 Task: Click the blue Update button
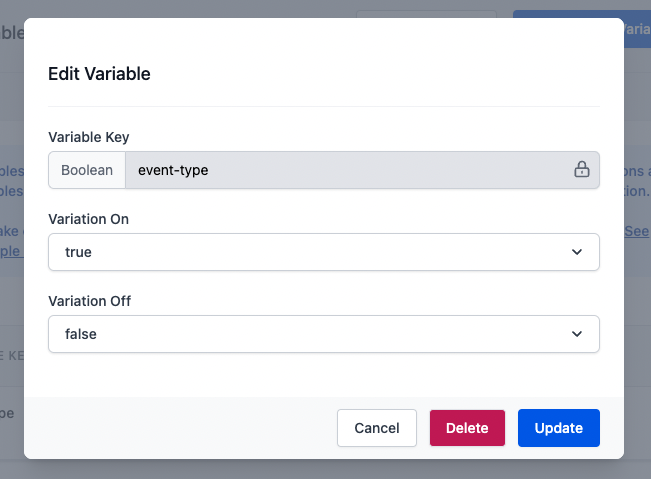(558, 428)
